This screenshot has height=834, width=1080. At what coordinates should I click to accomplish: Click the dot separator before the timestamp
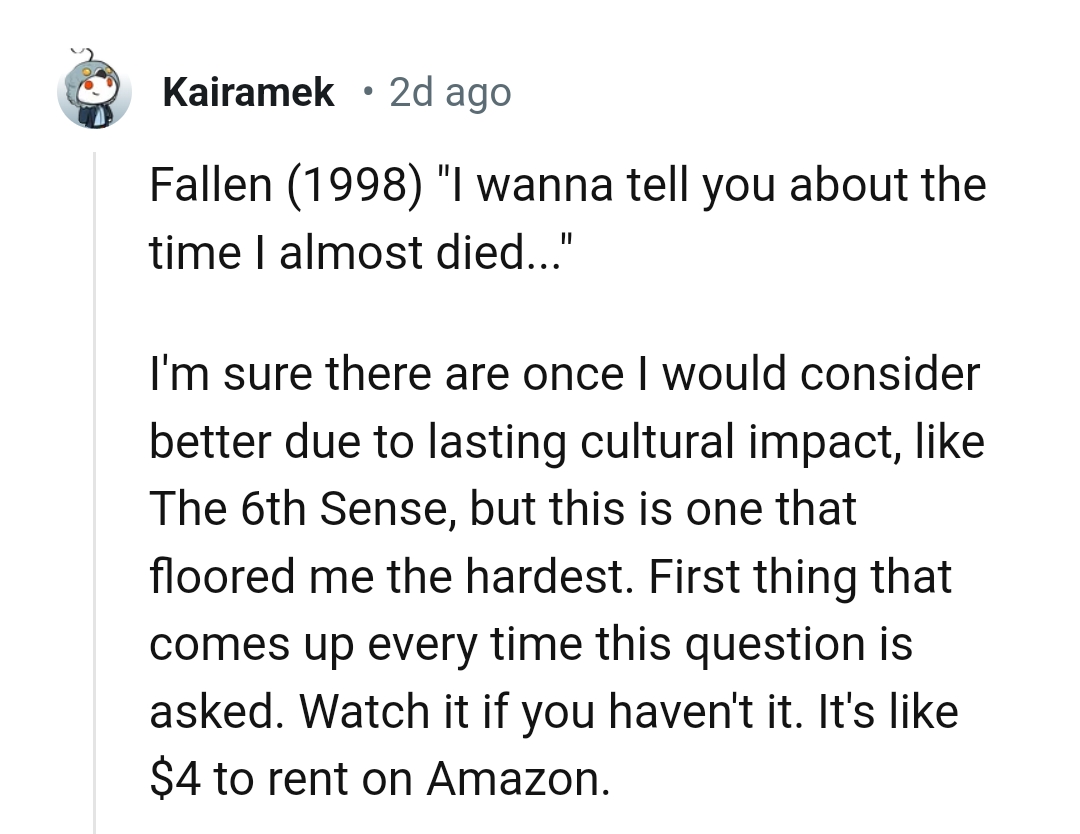coord(368,93)
